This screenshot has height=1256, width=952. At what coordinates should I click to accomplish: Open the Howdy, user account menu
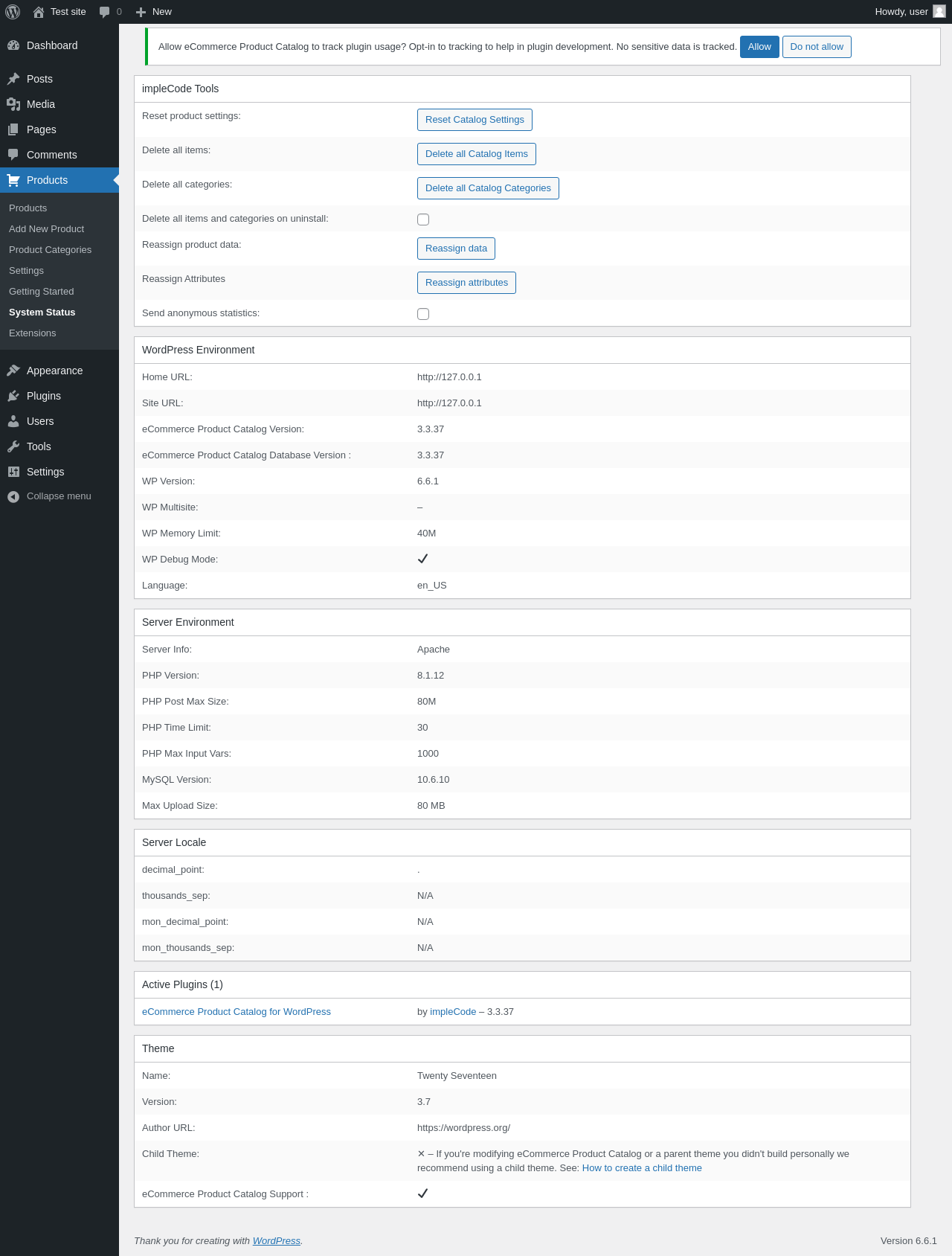coord(901,12)
